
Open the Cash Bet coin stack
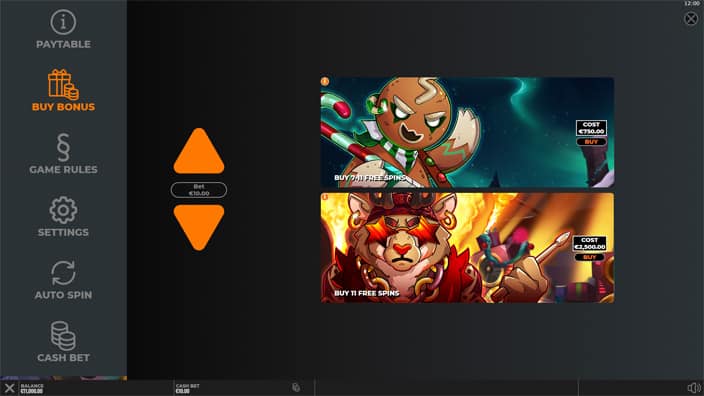(63, 335)
